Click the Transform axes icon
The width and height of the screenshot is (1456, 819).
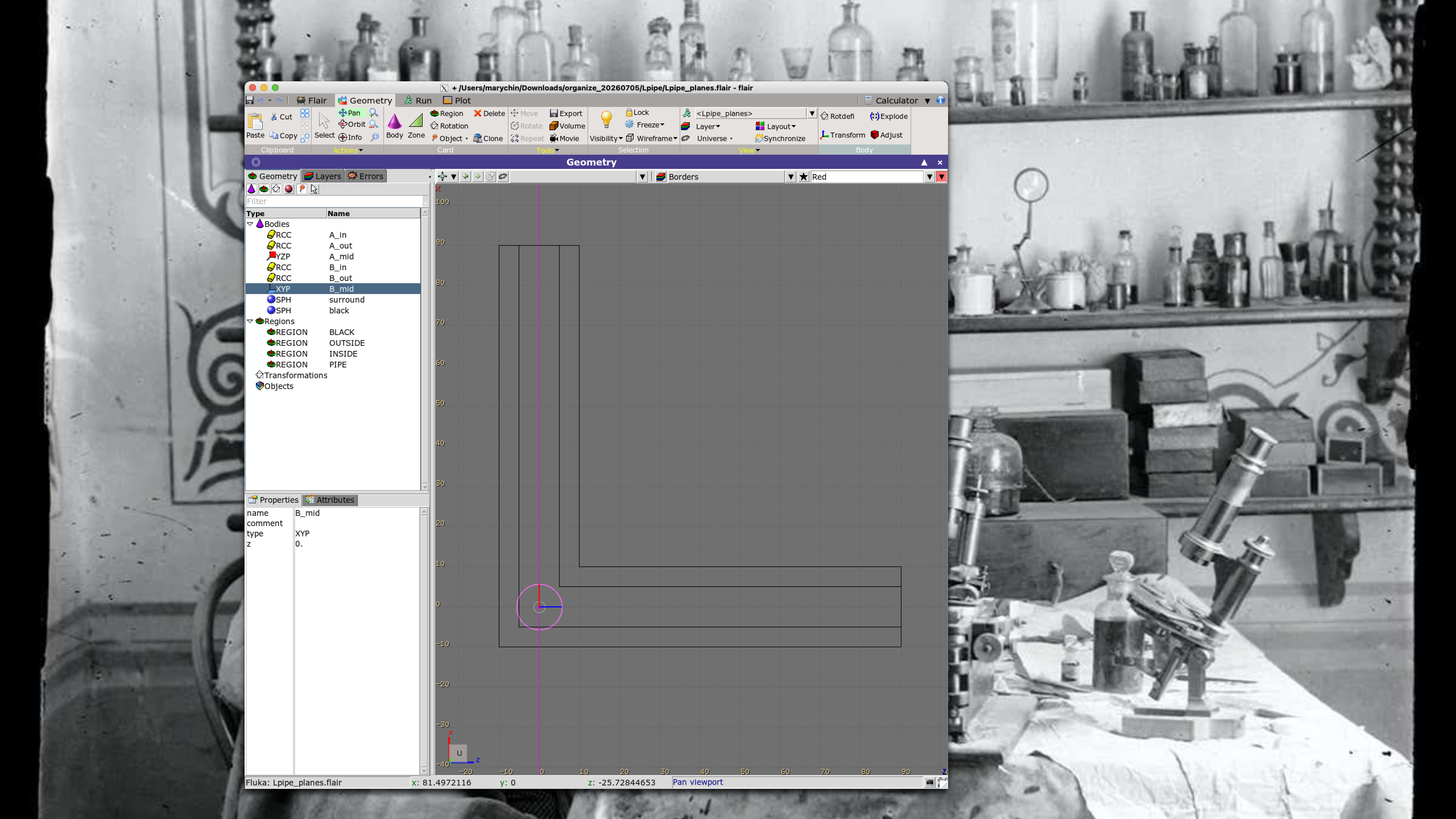point(825,135)
